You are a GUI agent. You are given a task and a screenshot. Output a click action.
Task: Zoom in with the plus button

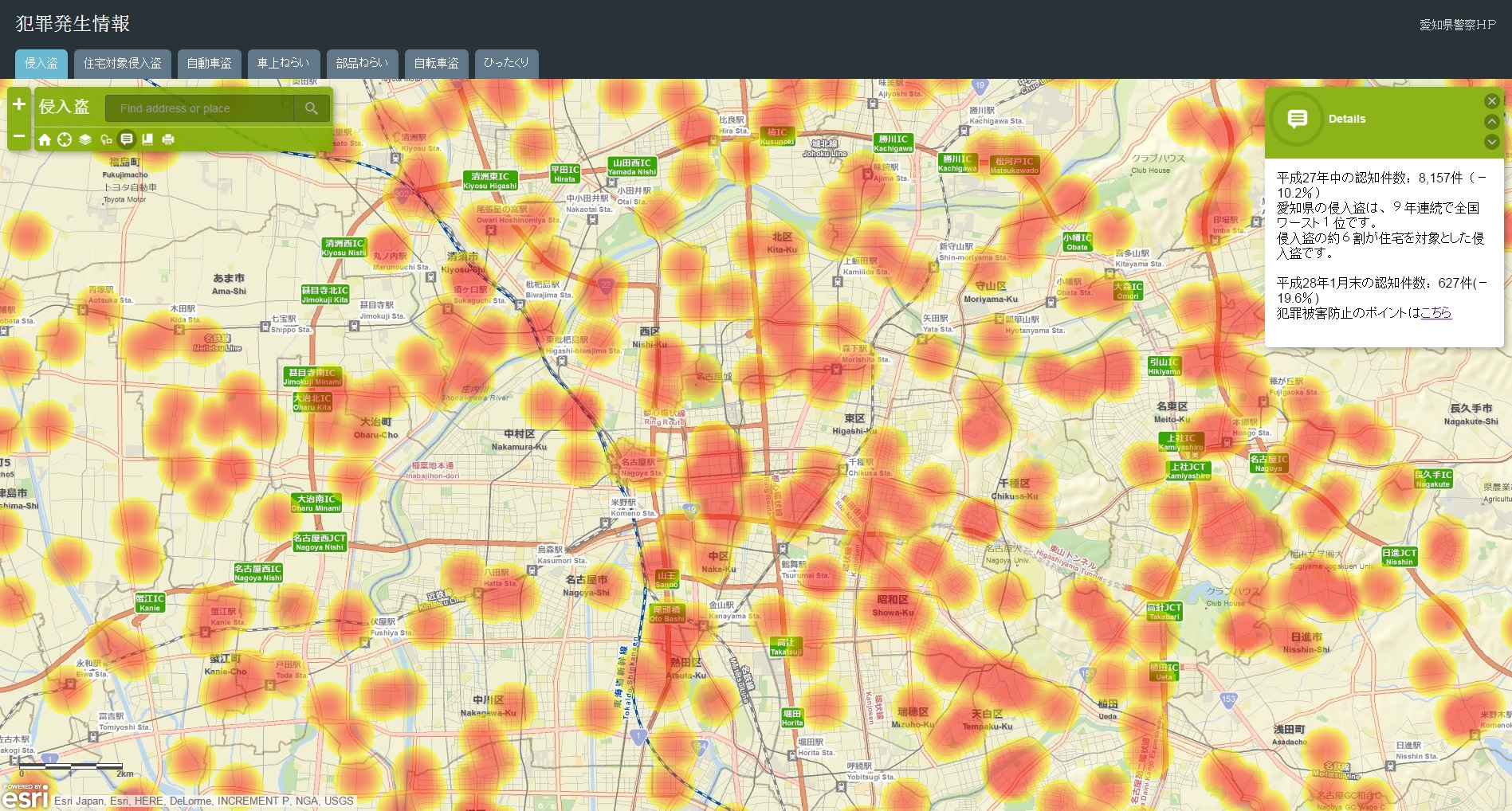click(x=19, y=104)
